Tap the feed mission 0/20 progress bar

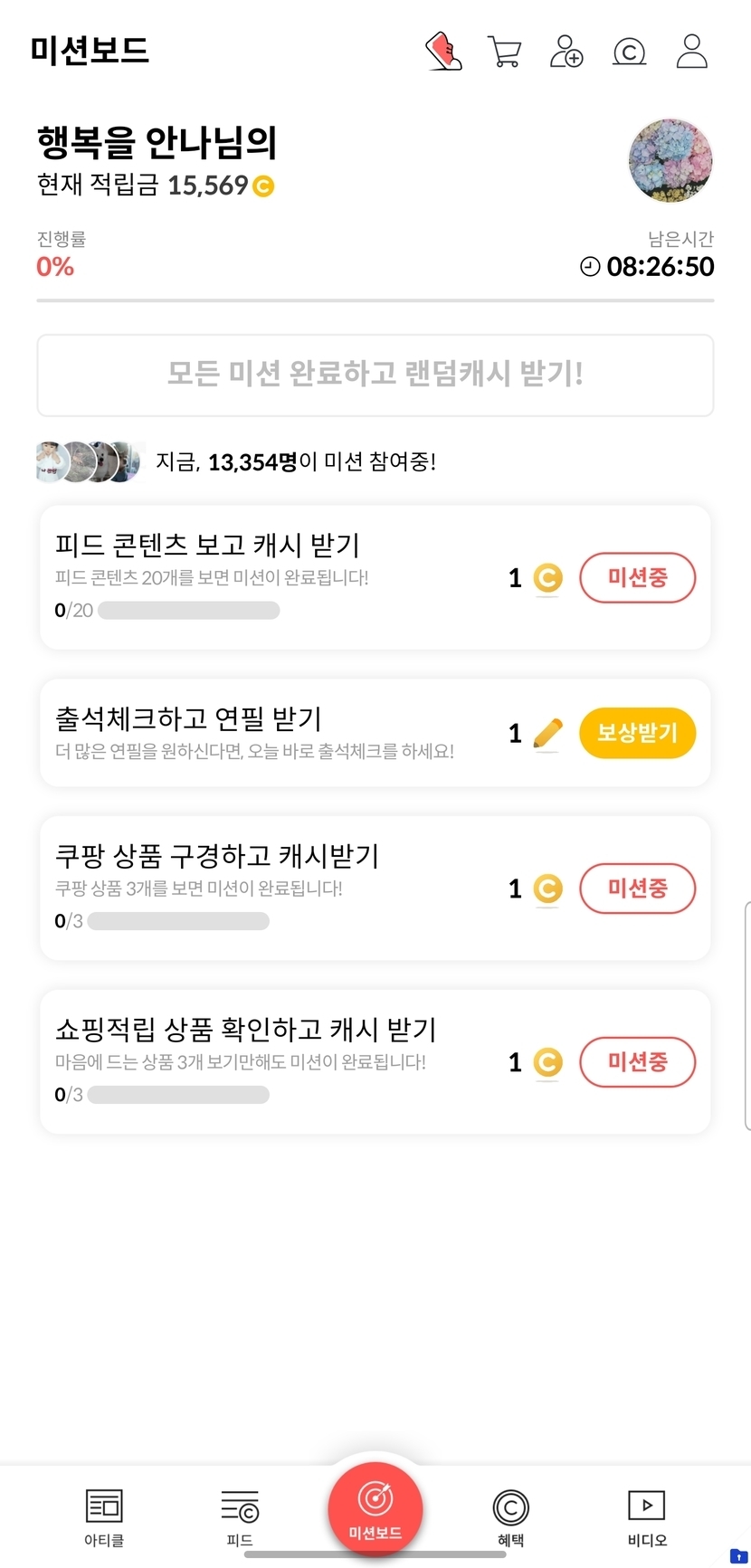pyautogui.click(x=188, y=611)
